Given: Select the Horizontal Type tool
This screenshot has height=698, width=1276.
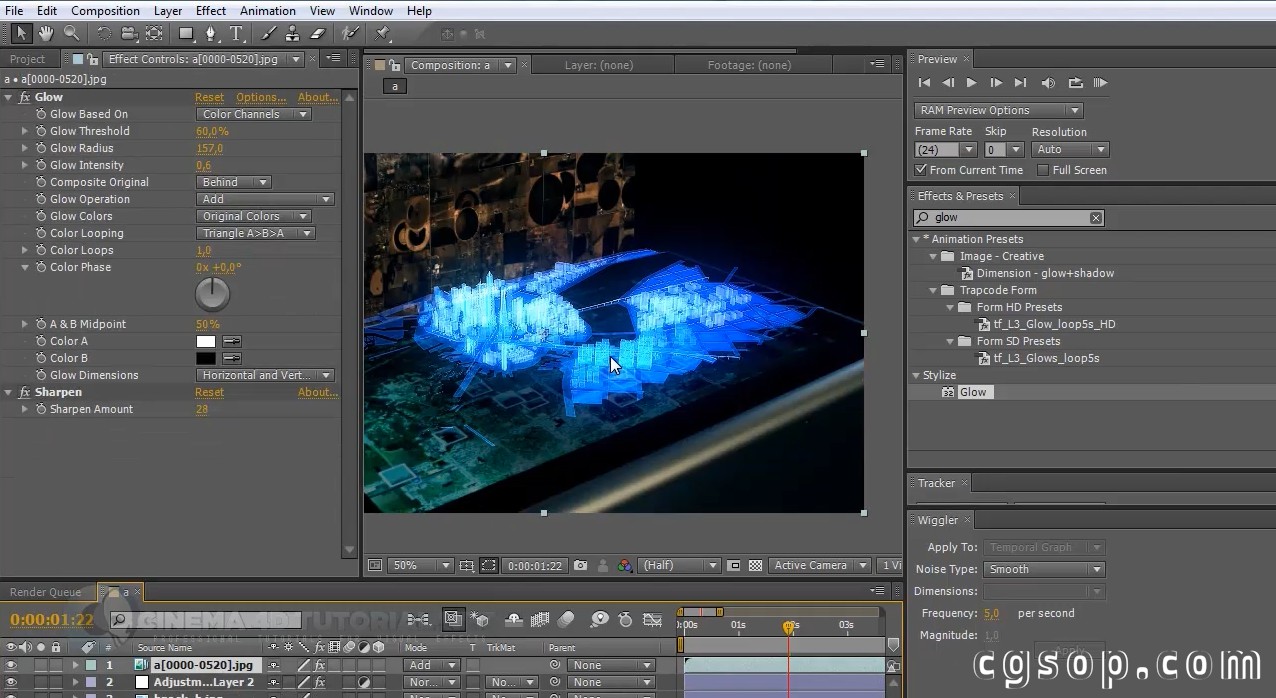Looking at the screenshot, I should pos(236,34).
